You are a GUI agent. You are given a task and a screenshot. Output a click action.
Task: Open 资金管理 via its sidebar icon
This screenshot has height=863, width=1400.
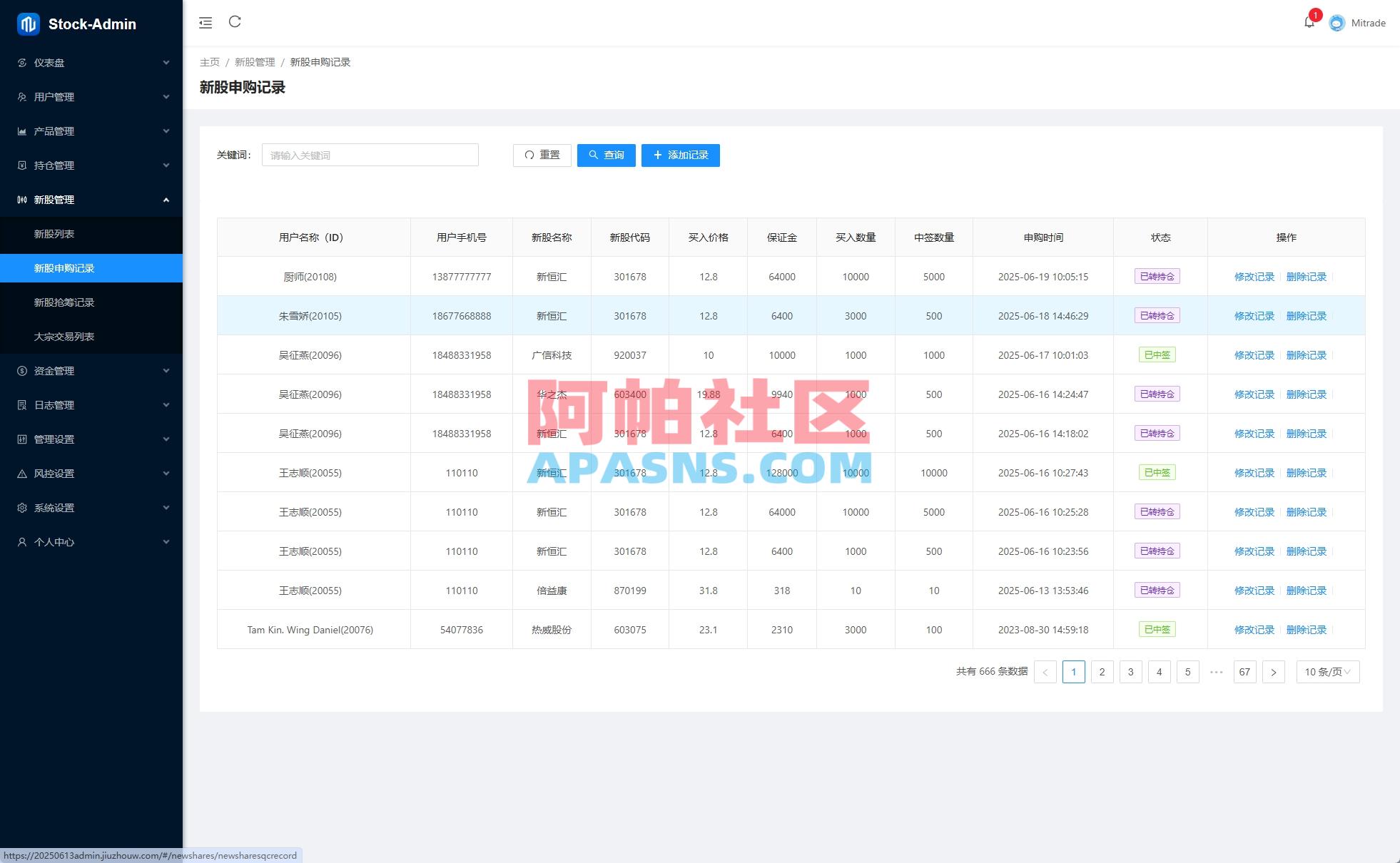(x=21, y=371)
